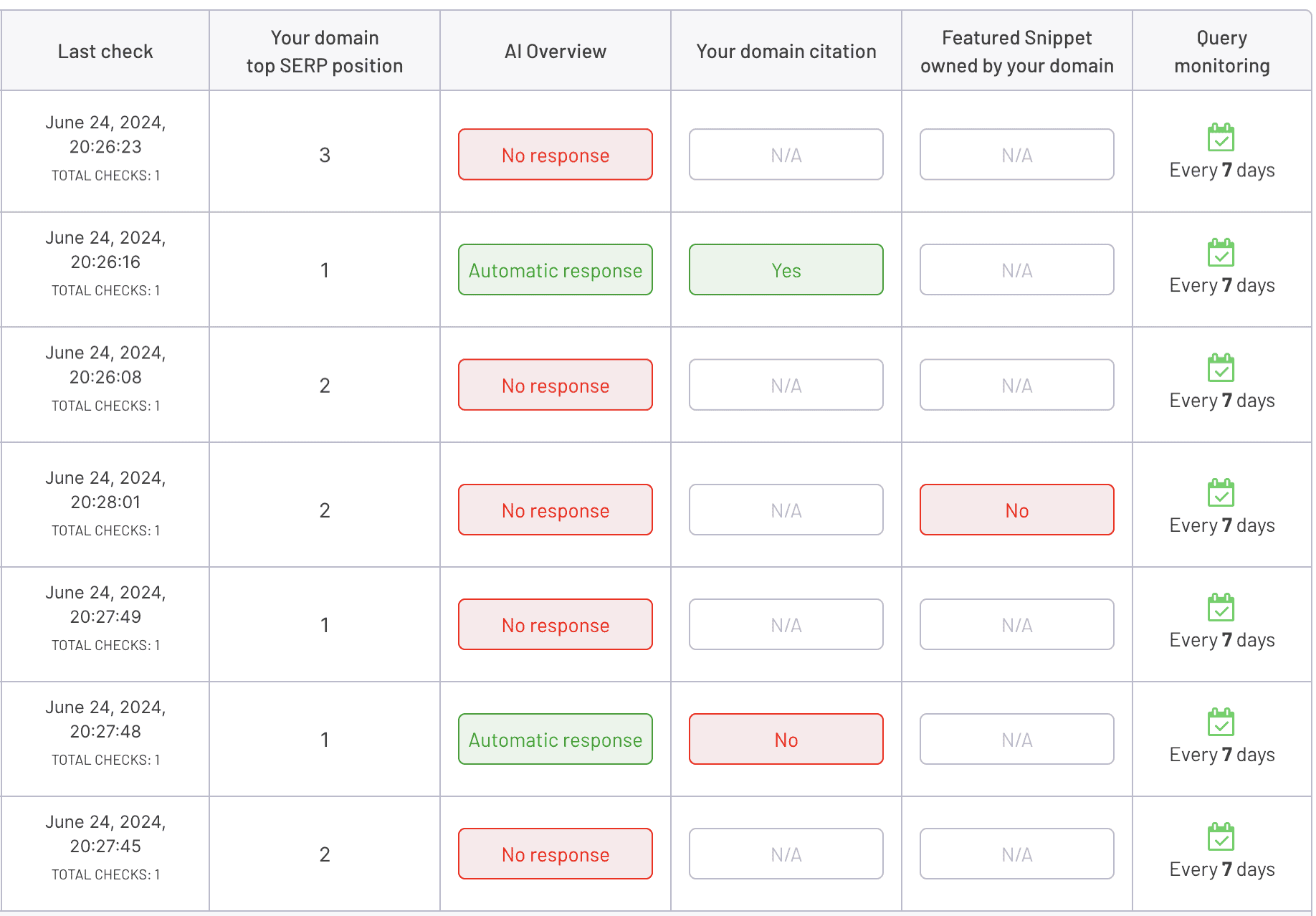This screenshot has height=916, width=1316.
Task: Click calendar icon for the 20:26:08 check row
Action: 1221,368
